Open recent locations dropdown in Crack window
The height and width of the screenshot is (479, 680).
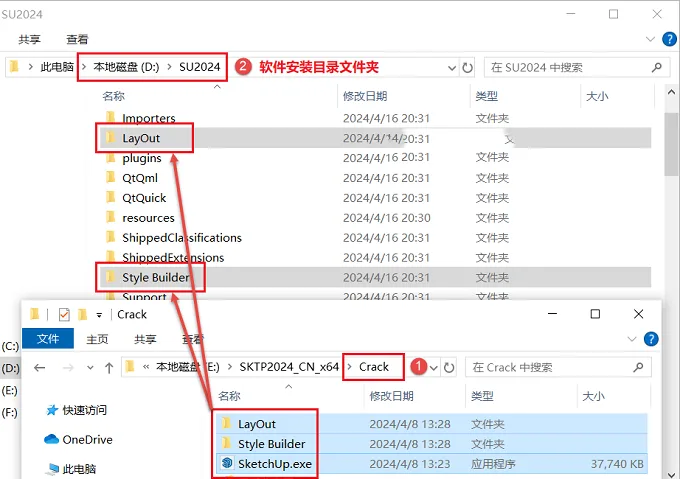(x=90, y=368)
